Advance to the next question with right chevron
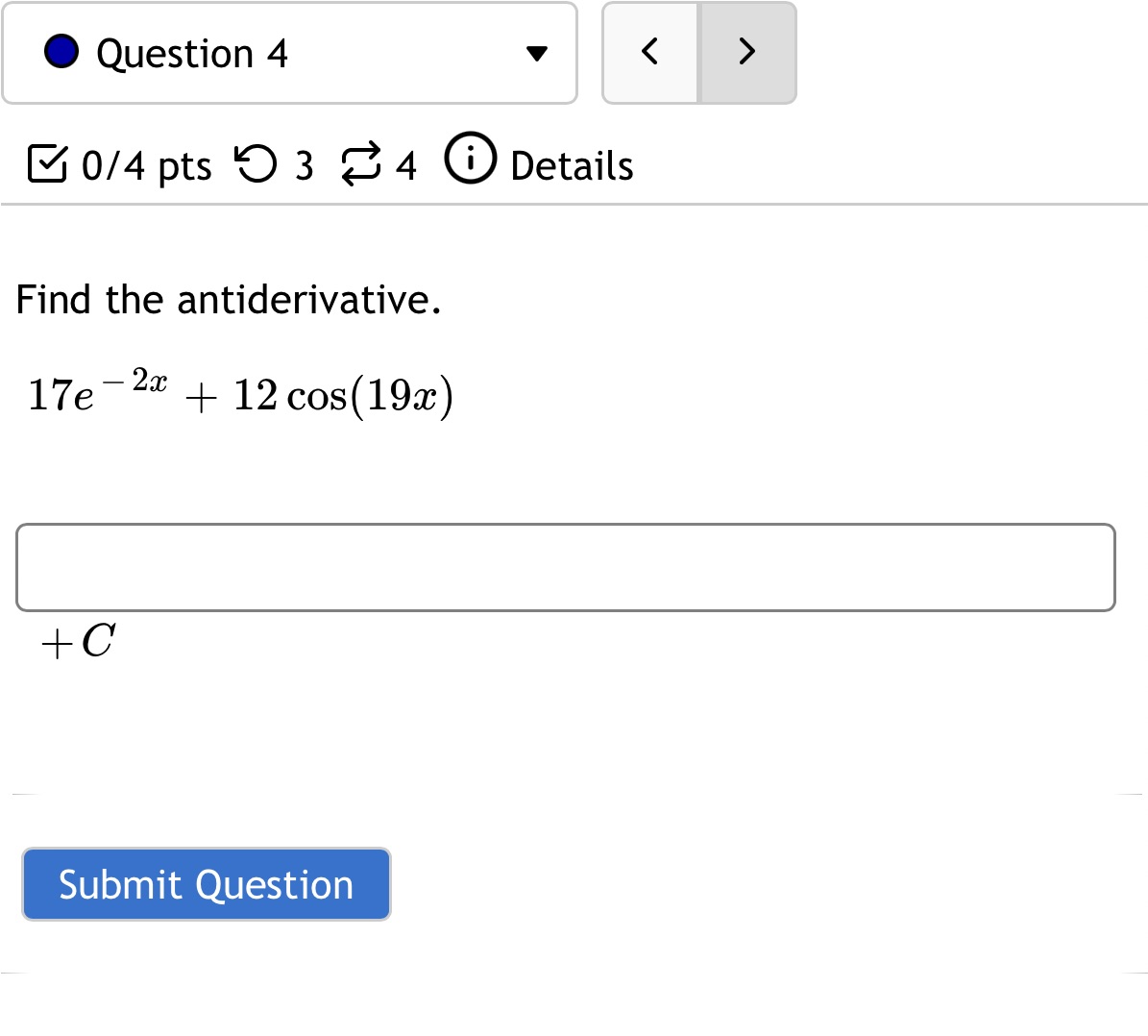 click(x=747, y=53)
